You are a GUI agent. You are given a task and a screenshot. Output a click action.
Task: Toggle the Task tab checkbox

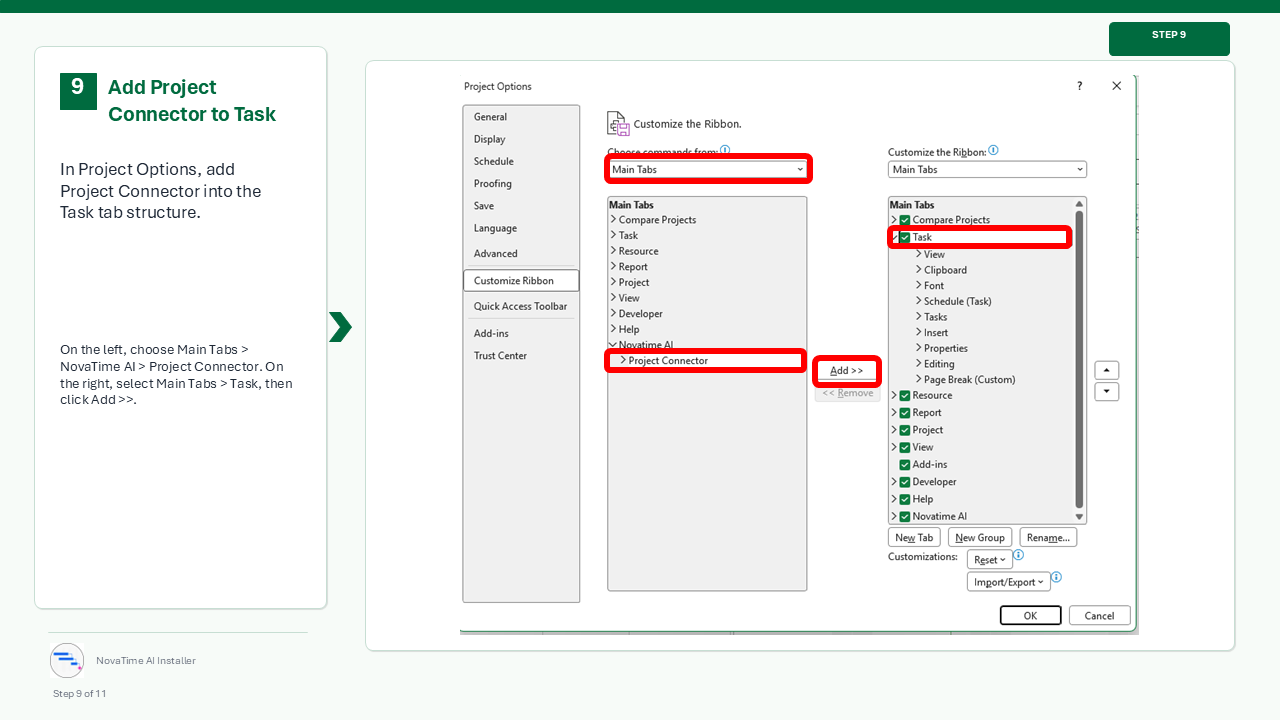[905, 237]
